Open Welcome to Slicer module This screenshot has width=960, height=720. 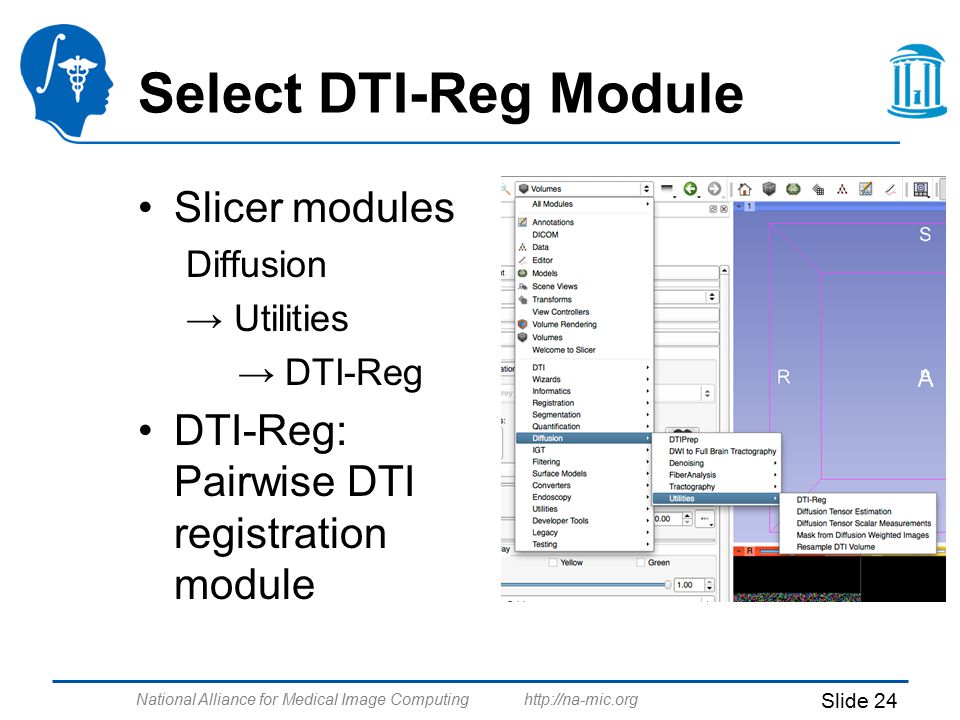point(584,350)
